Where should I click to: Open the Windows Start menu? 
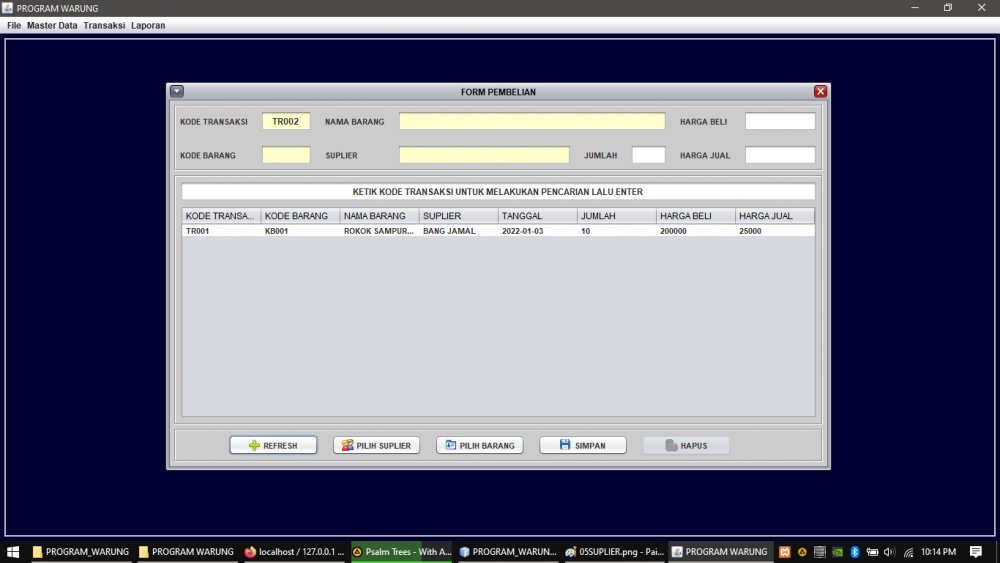pos(13,552)
